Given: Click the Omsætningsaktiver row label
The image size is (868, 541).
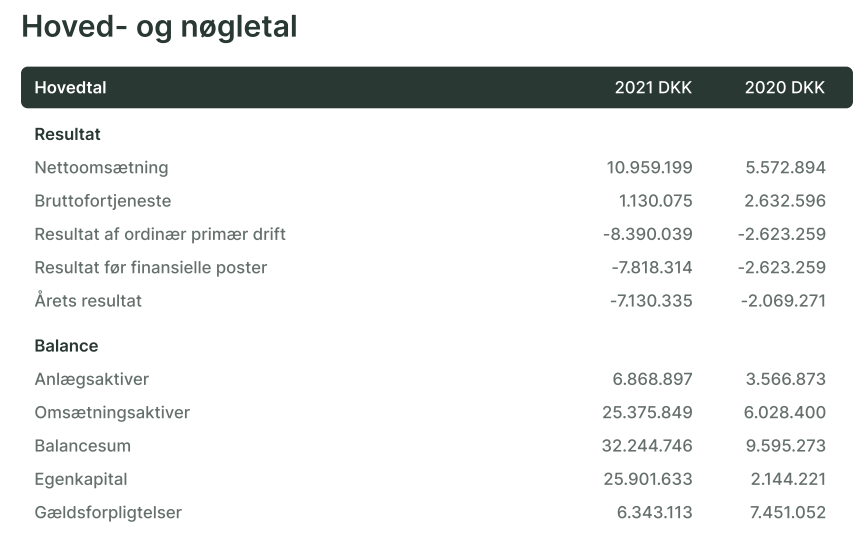Looking at the screenshot, I should tap(112, 413).
